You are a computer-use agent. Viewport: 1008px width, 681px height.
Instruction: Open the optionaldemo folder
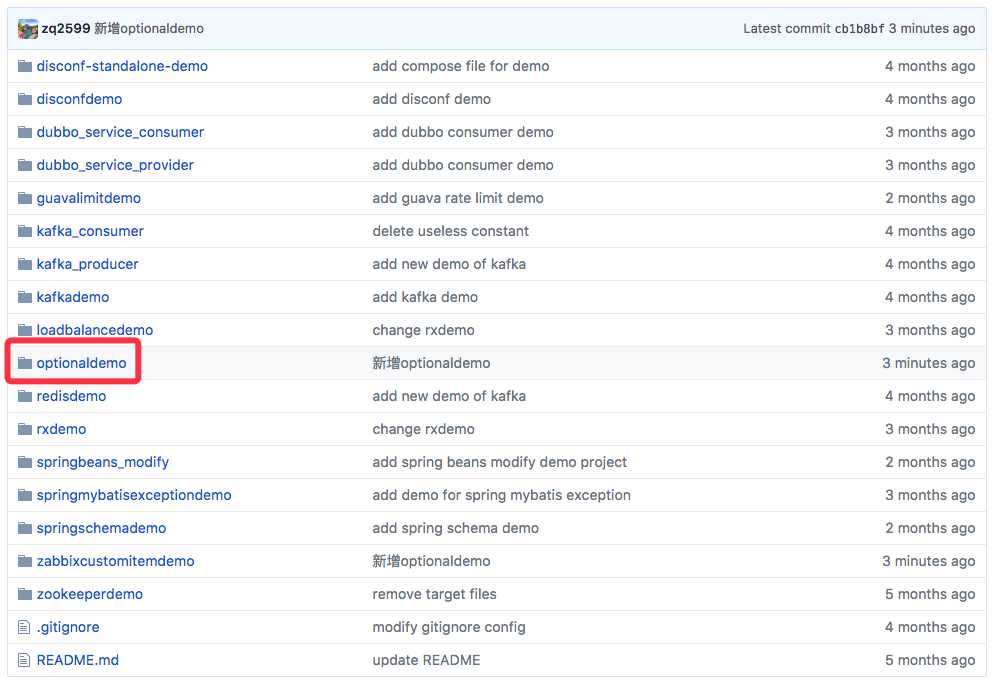pos(82,363)
